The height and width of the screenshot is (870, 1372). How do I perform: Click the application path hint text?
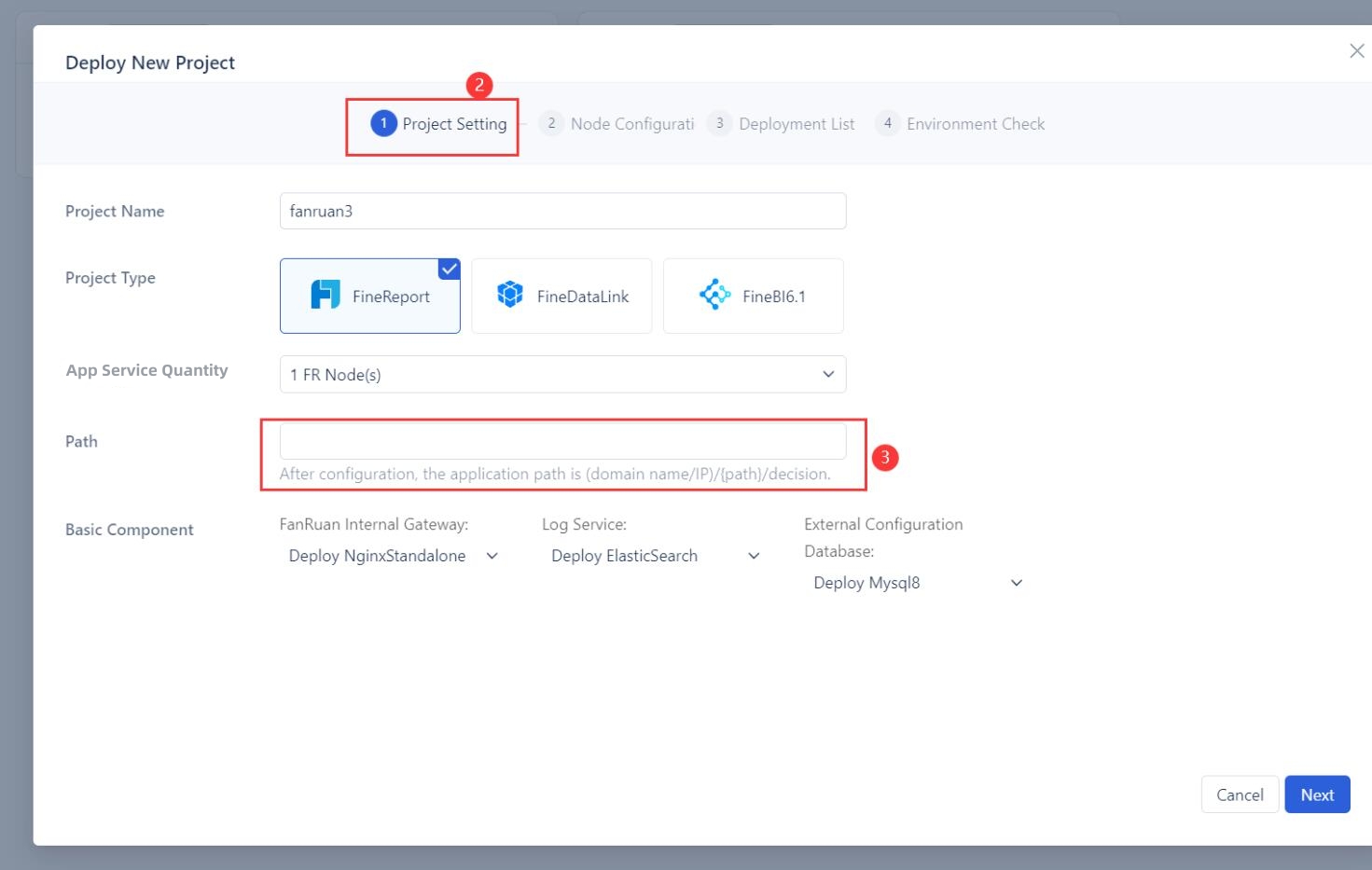click(555, 474)
